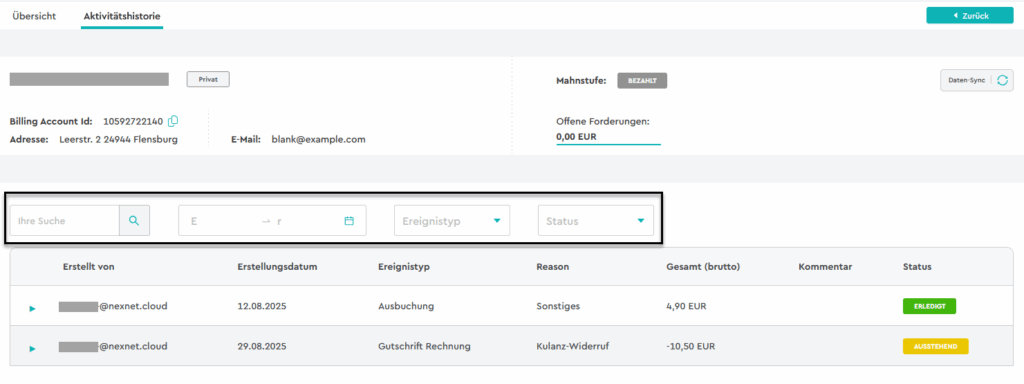The height and width of the screenshot is (384, 1024).
Task: Click the Privat tag button
Action: (x=208, y=79)
